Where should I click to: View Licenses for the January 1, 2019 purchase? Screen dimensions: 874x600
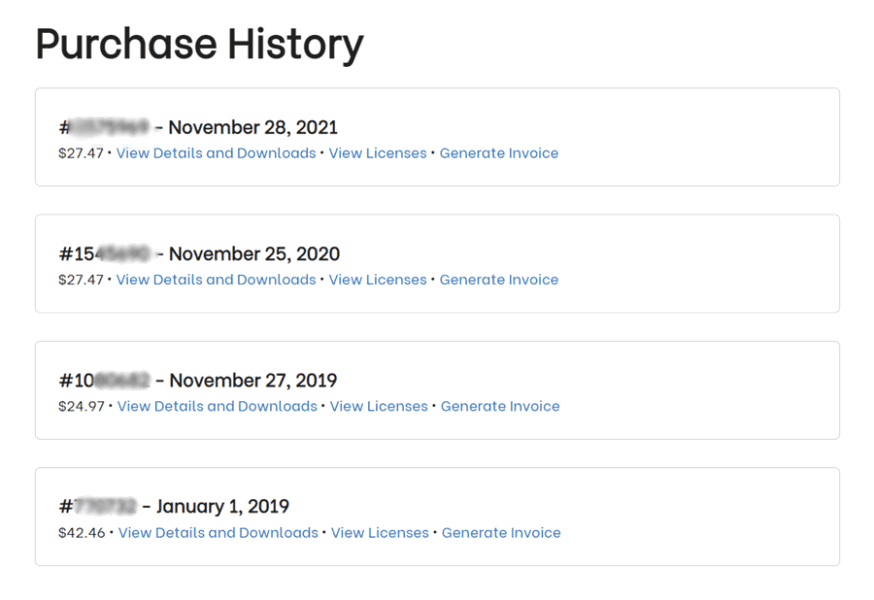[x=379, y=533]
